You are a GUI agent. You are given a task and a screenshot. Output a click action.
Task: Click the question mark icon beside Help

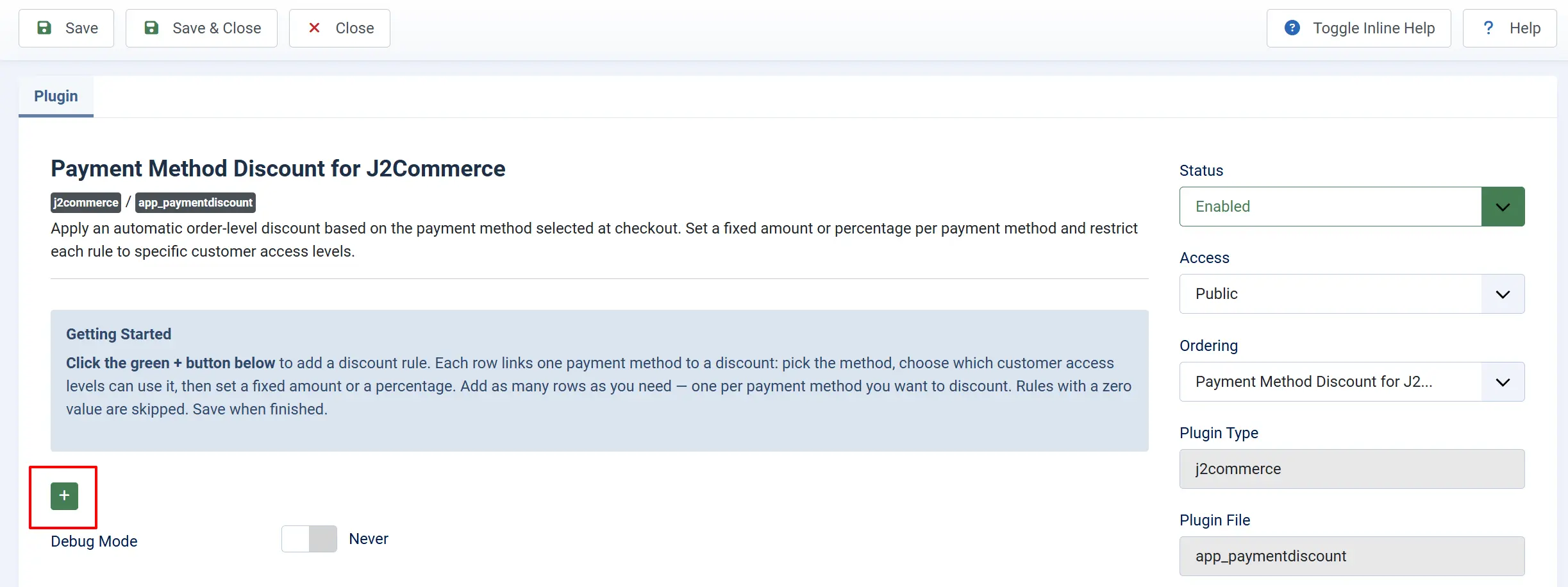[1489, 28]
